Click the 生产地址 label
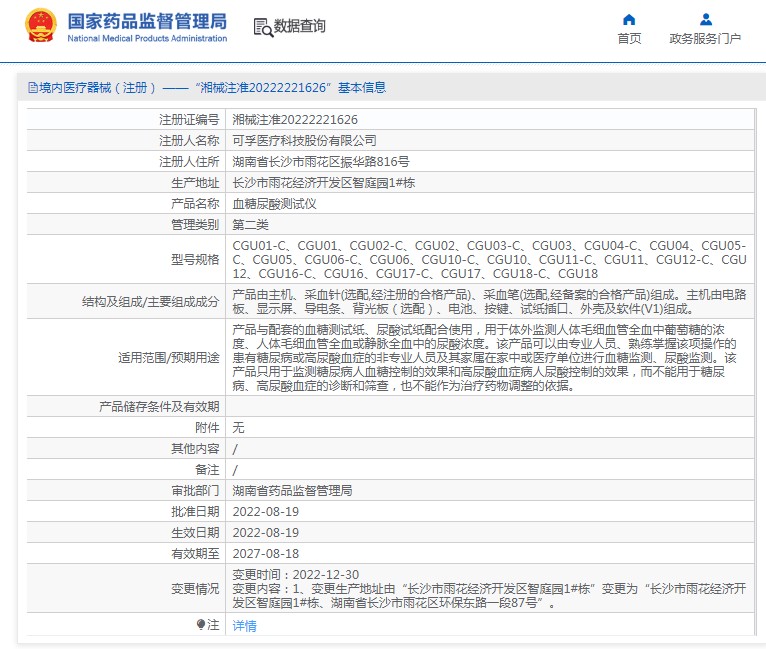The width and height of the screenshot is (766, 649). 195,183
